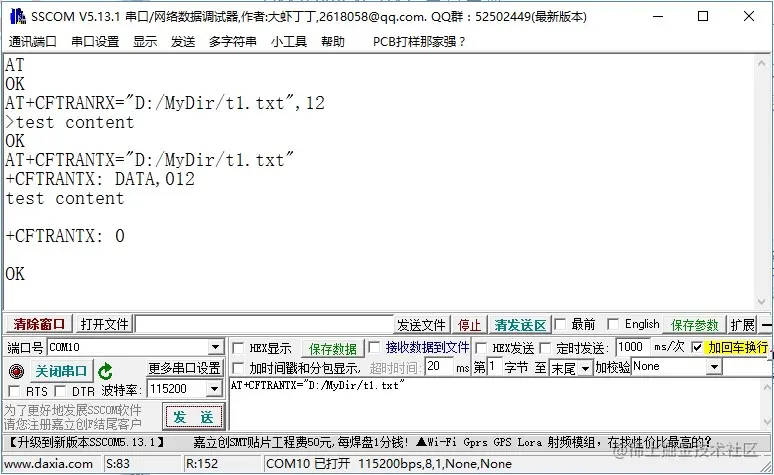Click the +CFTRANTX: DATA,012 line
The image size is (774, 475).
click(100, 179)
